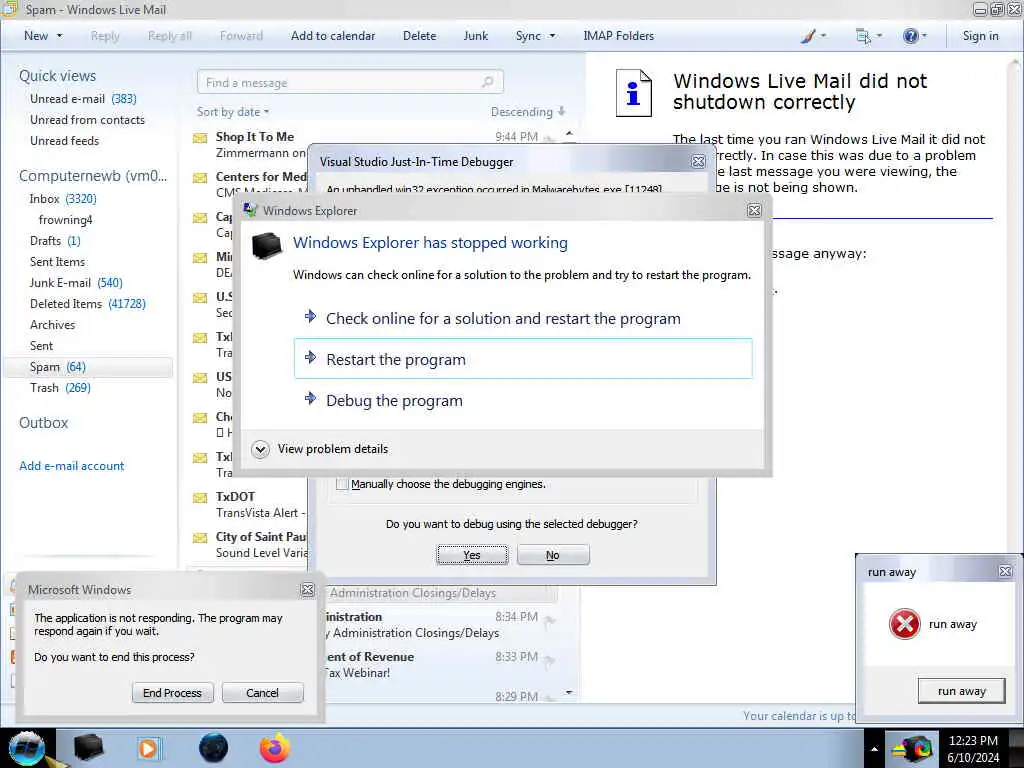Open the paintbrush colorizer menu
This screenshot has width=1024, height=768.
click(813, 36)
